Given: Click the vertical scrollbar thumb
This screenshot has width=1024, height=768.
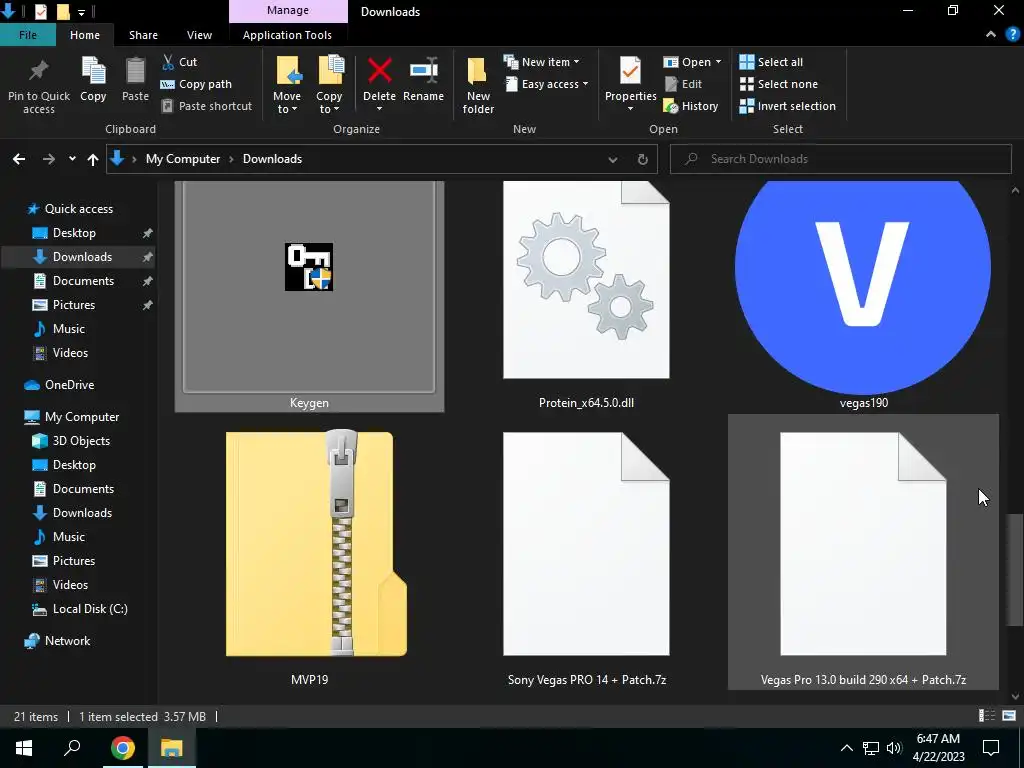Looking at the screenshot, I should [x=1015, y=569].
